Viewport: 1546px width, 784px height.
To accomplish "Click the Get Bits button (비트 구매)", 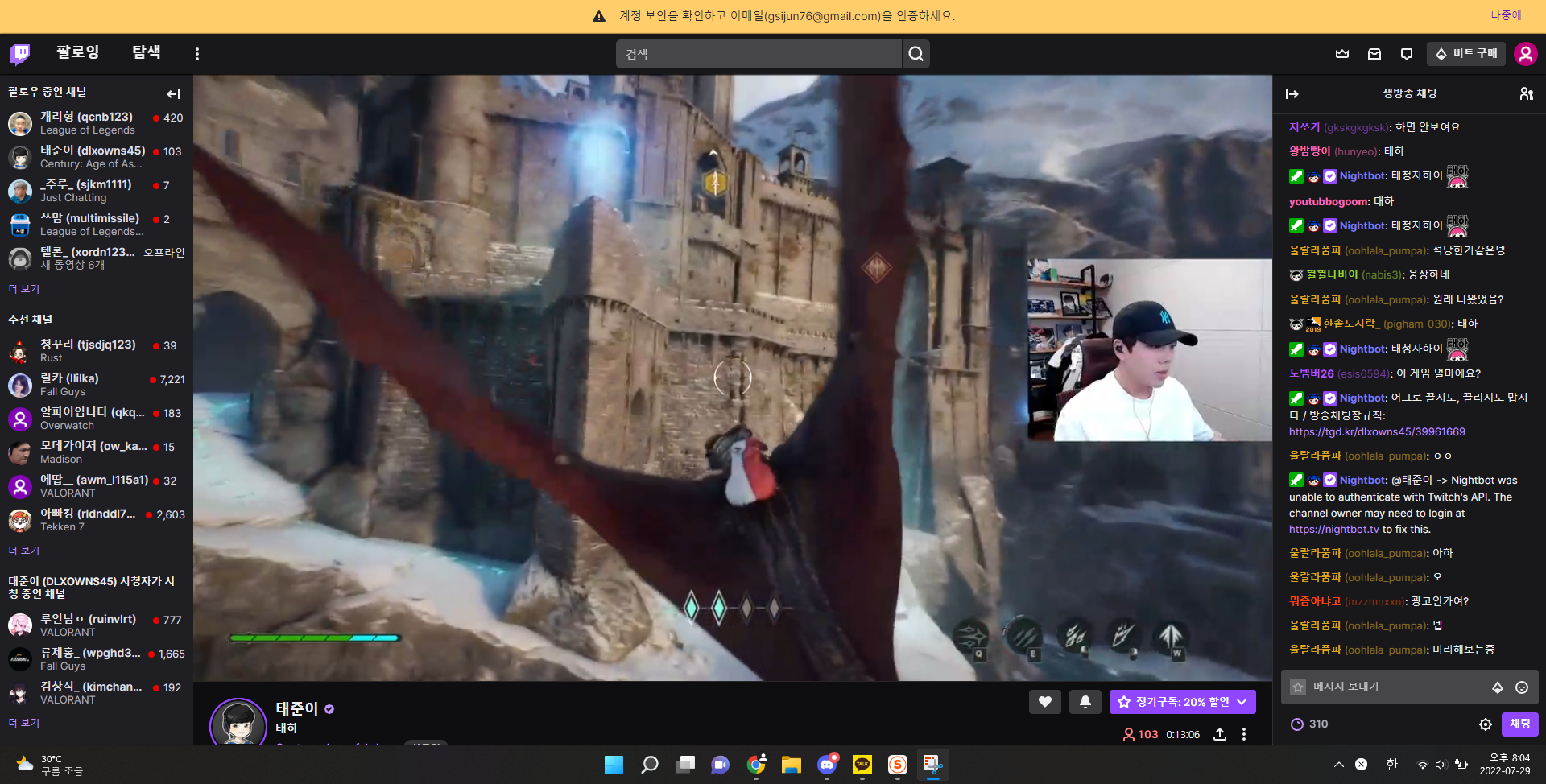I will (x=1466, y=54).
